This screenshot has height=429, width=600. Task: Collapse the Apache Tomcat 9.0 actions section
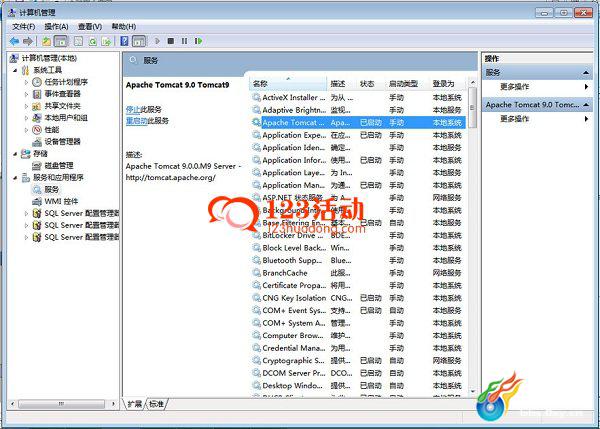pos(586,105)
